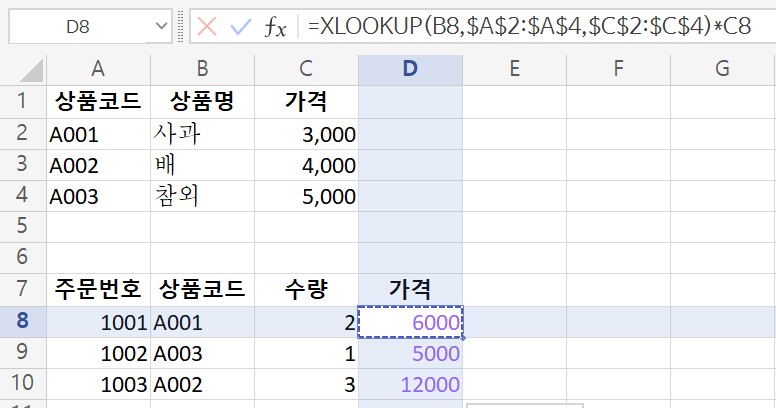Click cell A1 '상품코드' header
The image size is (776, 408).
pos(98,102)
